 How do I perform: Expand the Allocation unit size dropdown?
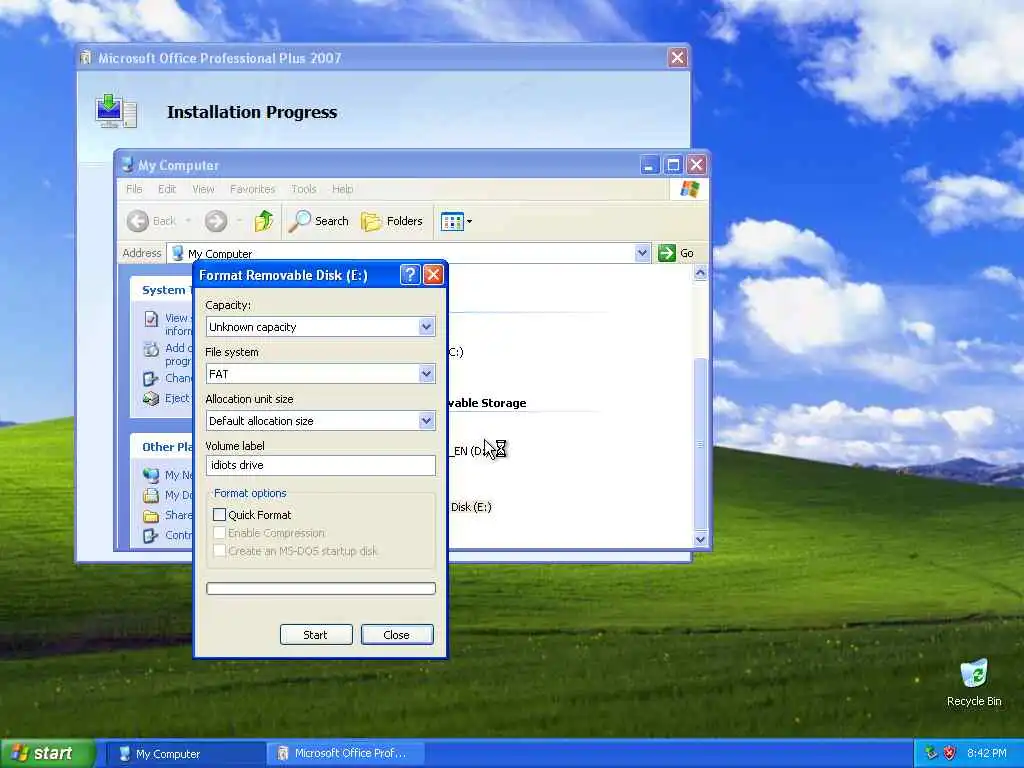(x=426, y=421)
